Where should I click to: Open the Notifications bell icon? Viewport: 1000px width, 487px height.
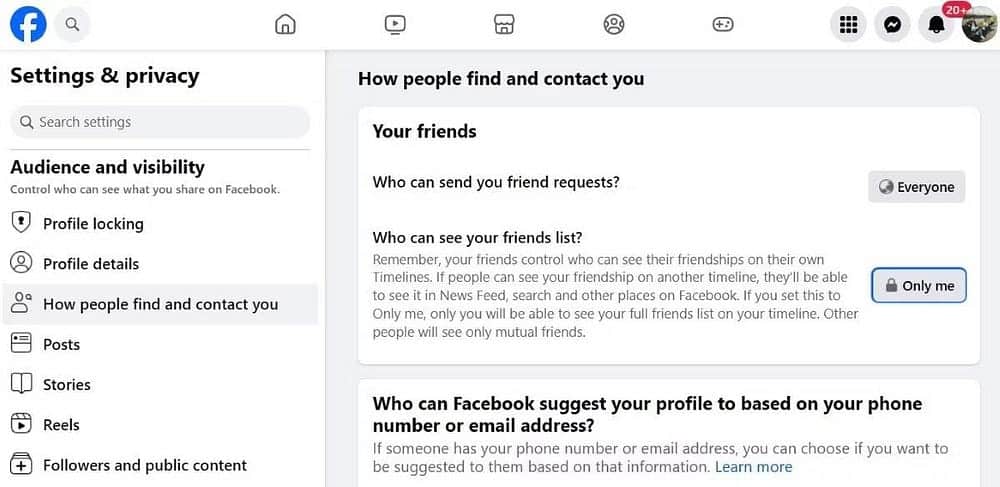[x=936, y=25]
